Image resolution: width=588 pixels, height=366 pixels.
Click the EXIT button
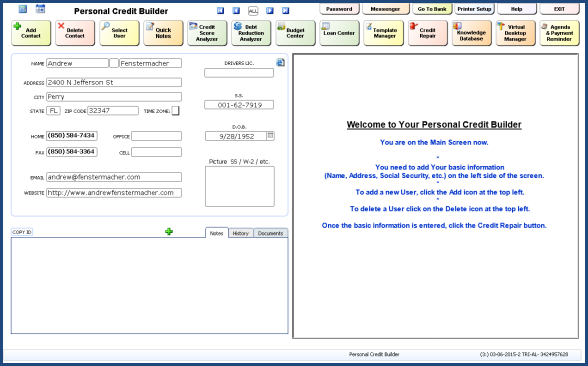[559, 9]
